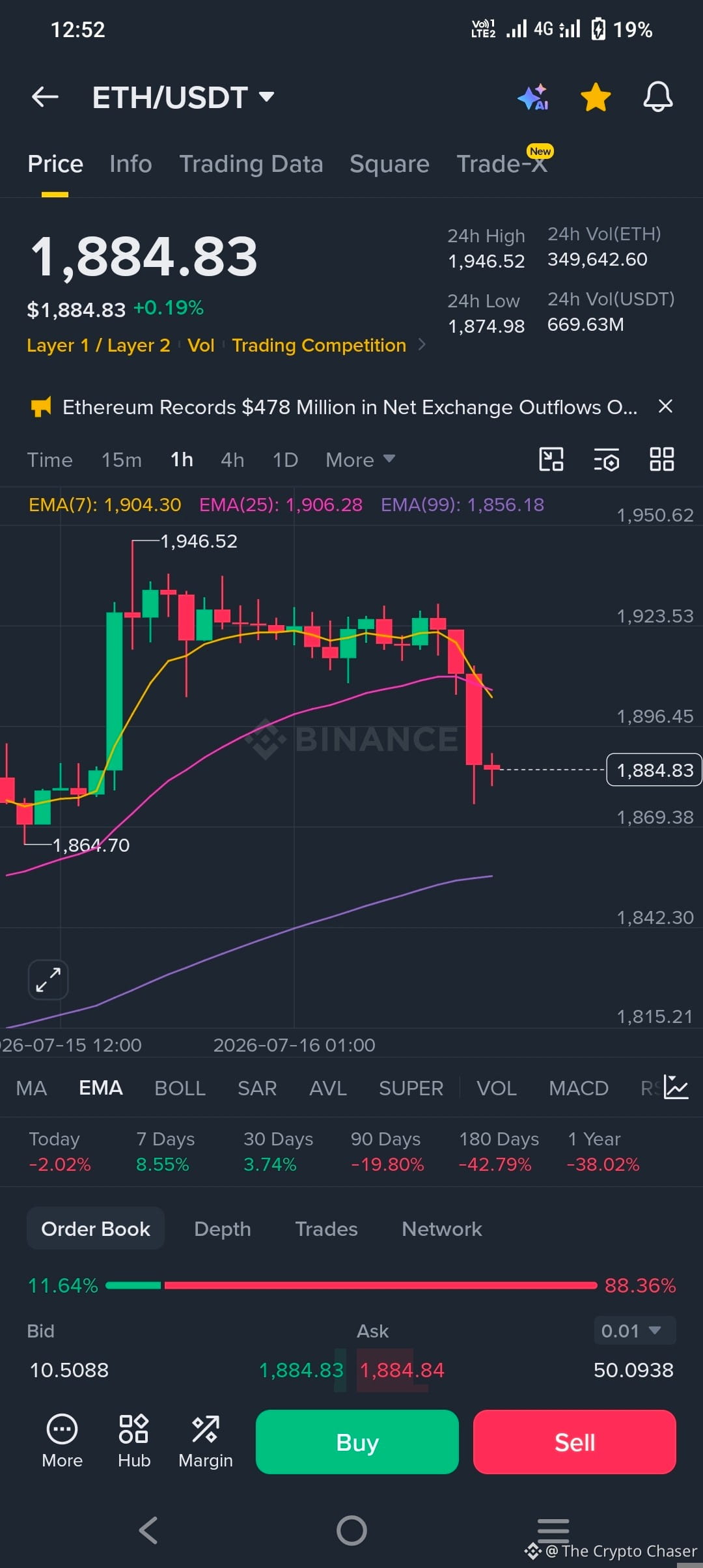The height and width of the screenshot is (1568, 703).
Task: Expand the ETH/USDT pair selector dropdown
Action: 266,97
